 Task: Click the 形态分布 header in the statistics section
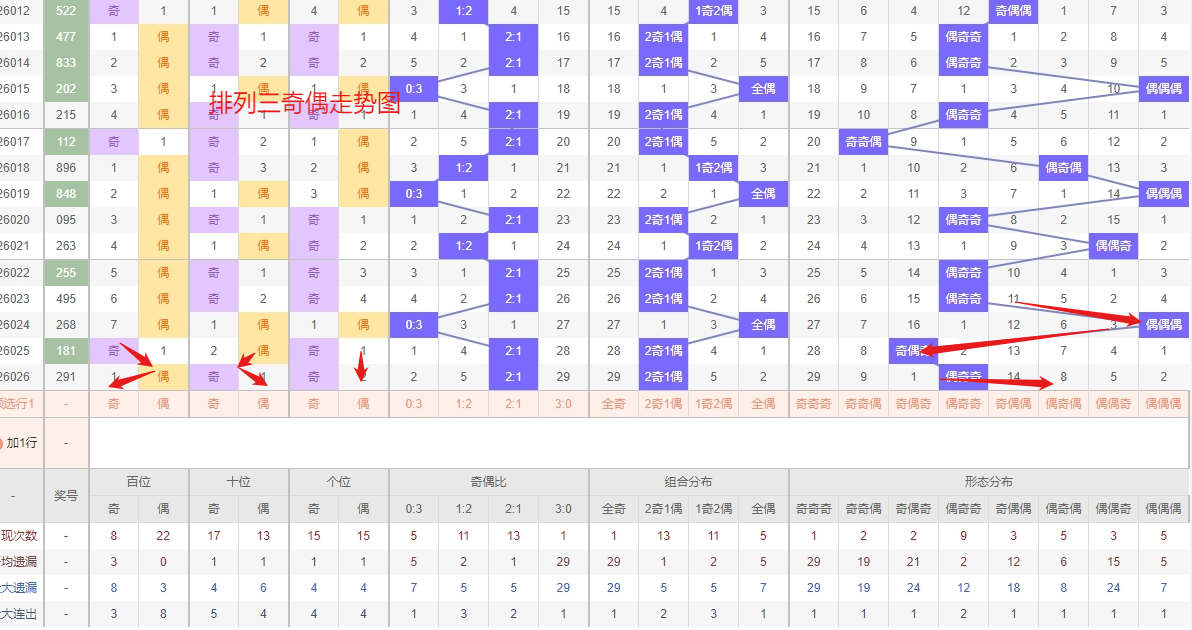coord(988,482)
